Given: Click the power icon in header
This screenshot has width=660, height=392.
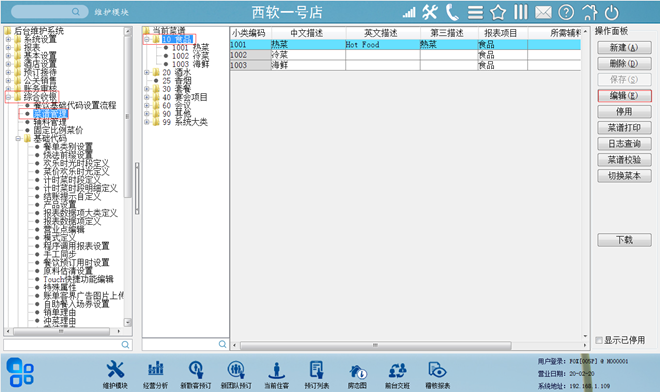Looking at the screenshot, I should [x=611, y=13].
